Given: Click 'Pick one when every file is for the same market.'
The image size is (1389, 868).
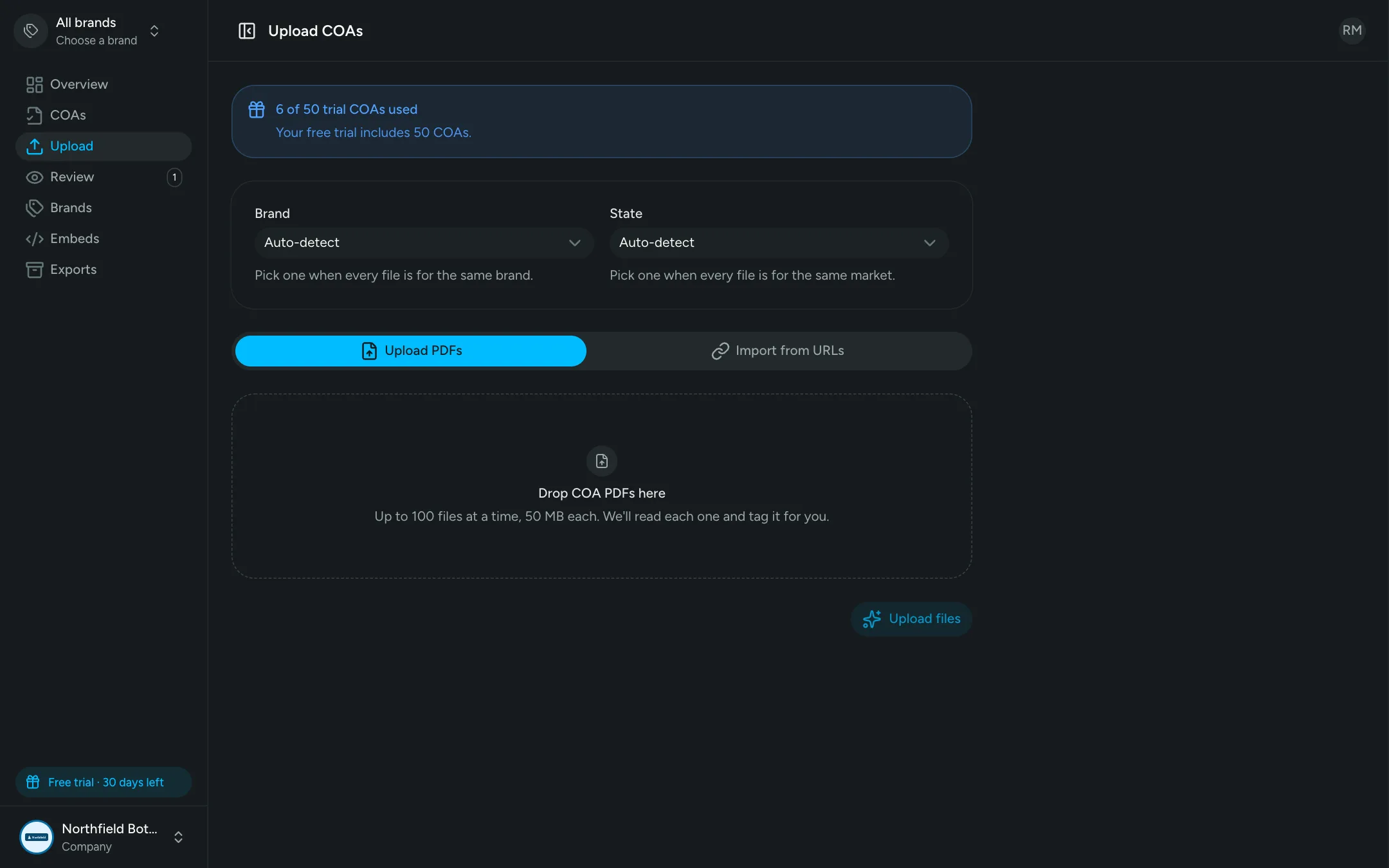Looking at the screenshot, I should click(752, 275).
